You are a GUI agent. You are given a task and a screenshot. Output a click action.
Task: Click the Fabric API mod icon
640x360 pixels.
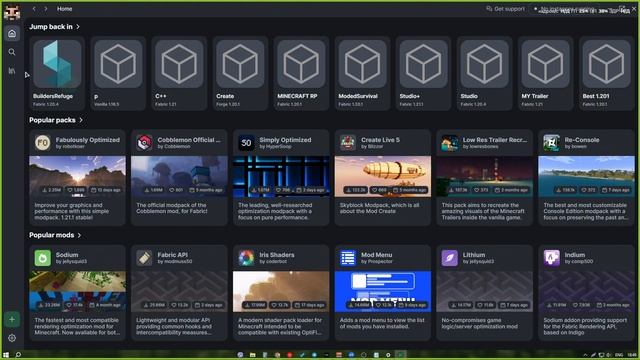tap(144, 258)
